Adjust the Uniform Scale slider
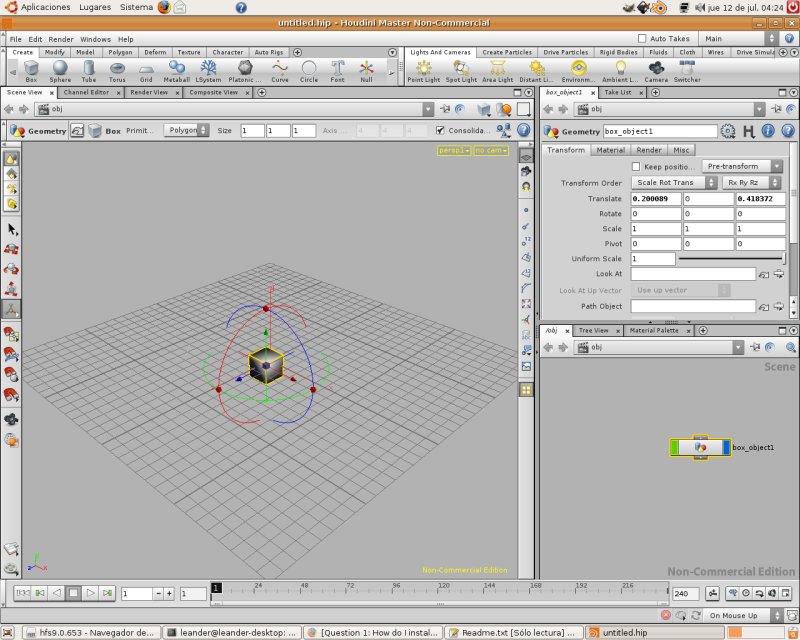The image size is (800, 640). click(732, 259)
